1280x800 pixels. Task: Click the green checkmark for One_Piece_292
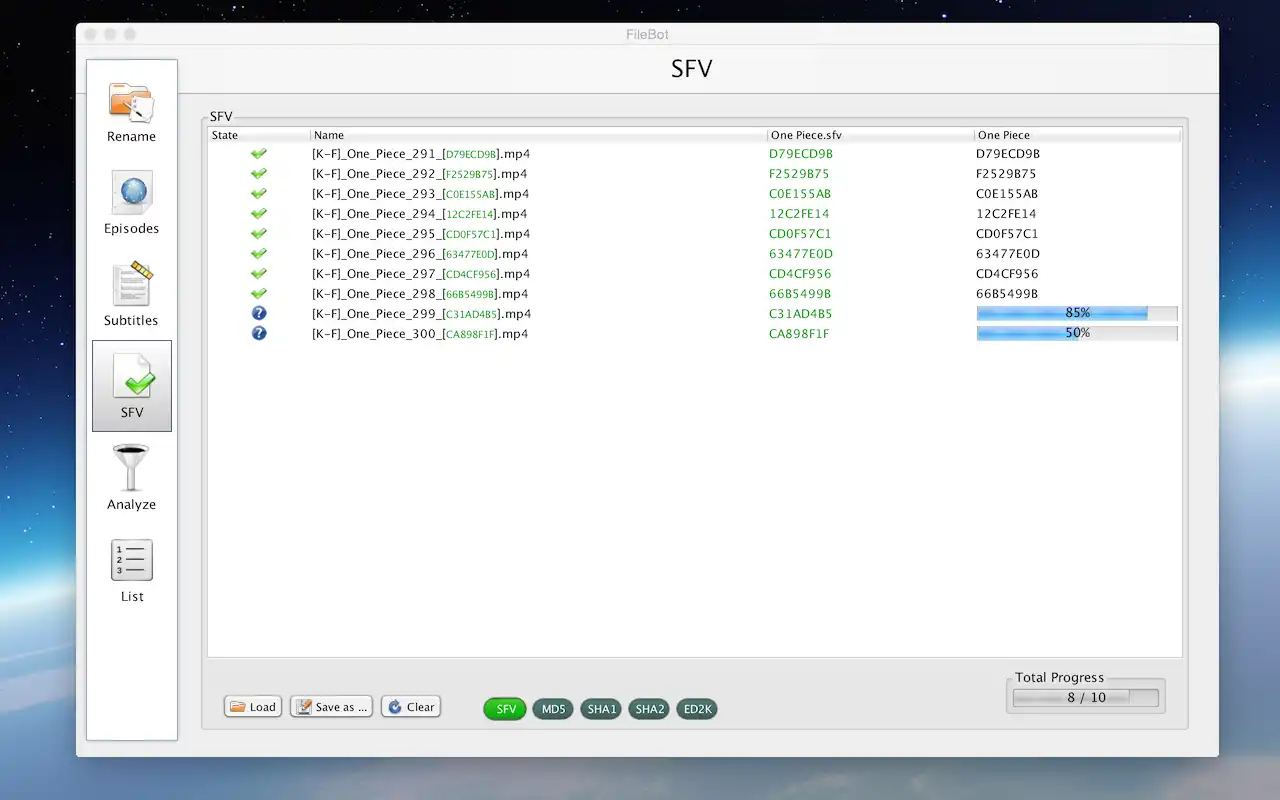click(x=259, y=174)
